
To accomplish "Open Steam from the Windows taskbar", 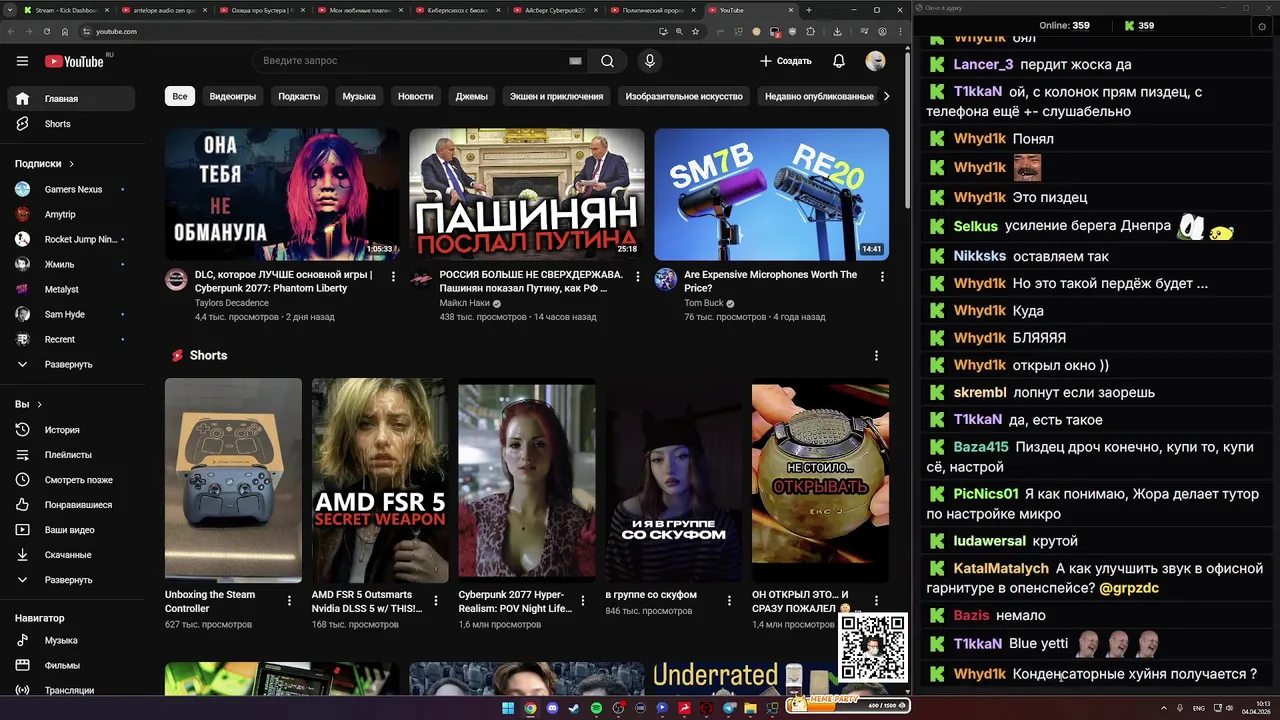I will (573, 708).
